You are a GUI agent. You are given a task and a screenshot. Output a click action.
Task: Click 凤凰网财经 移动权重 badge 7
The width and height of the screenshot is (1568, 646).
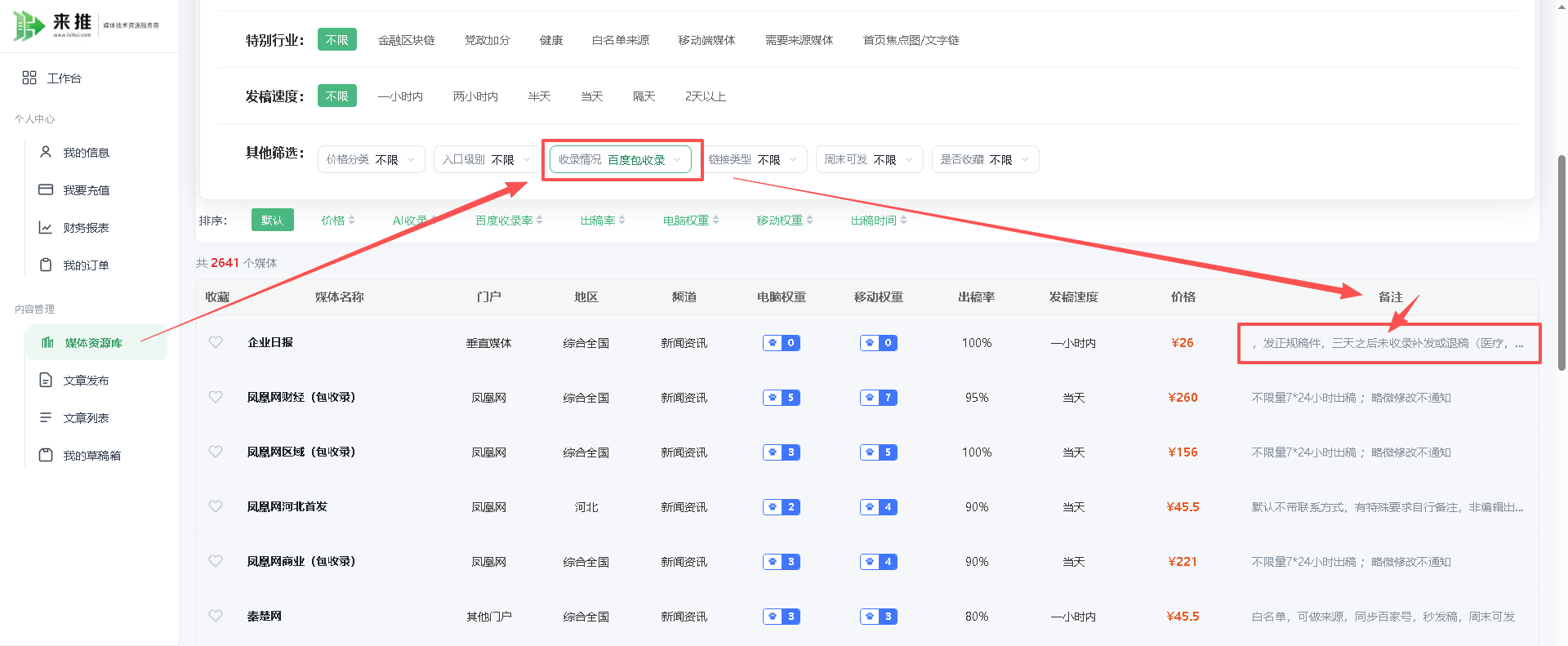(879, 398)
